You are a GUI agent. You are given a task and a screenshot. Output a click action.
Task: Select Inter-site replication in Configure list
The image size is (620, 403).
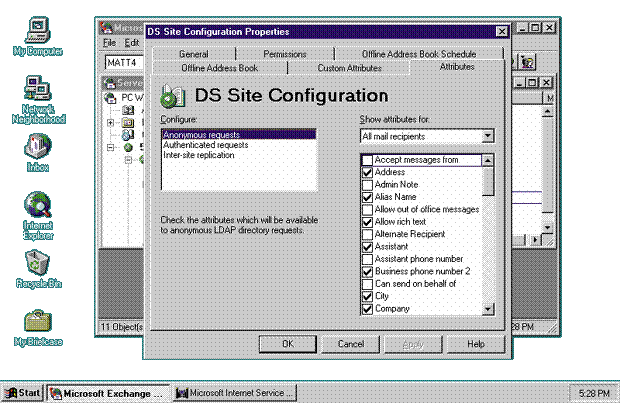239,155
